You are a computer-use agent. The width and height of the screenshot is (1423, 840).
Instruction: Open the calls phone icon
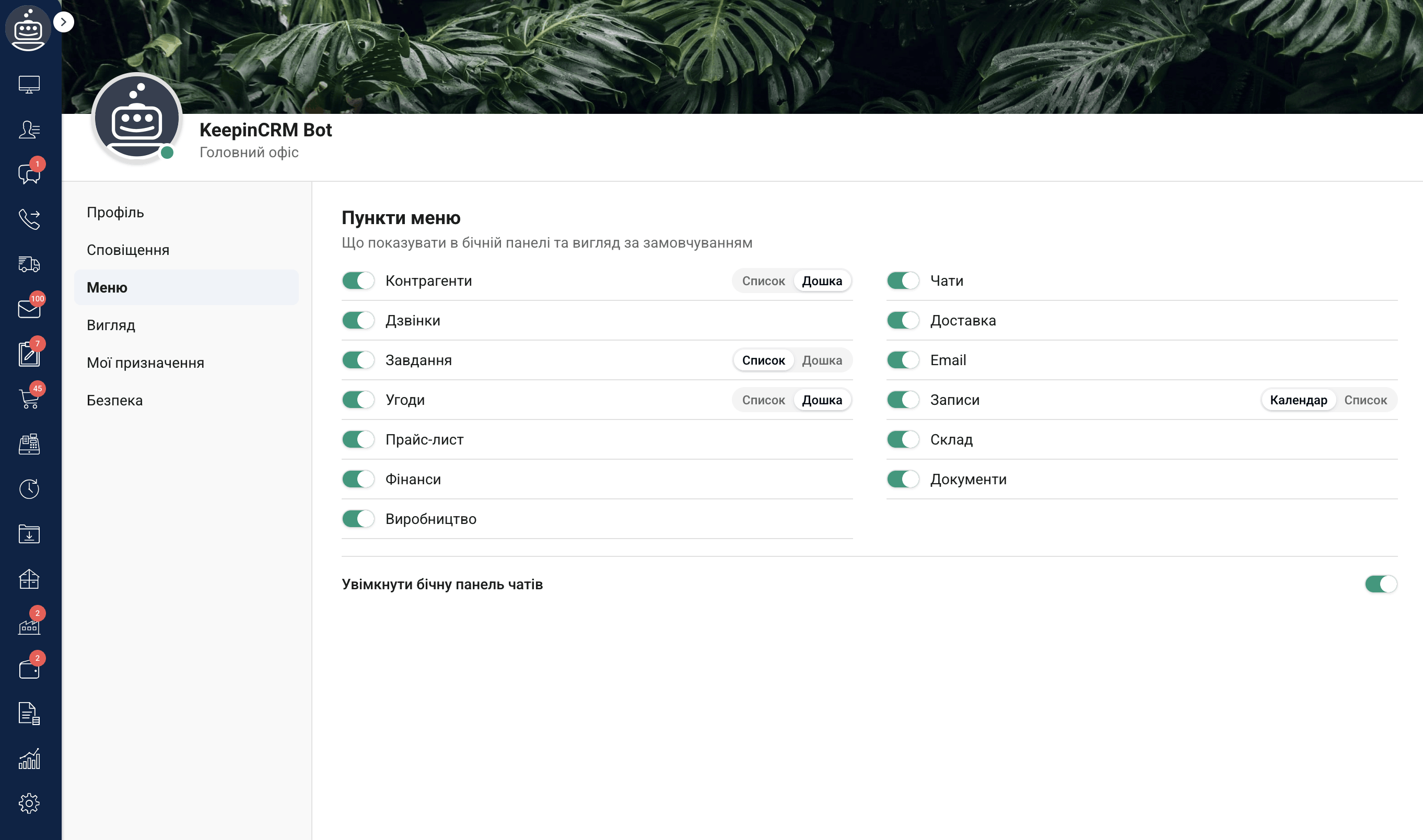point(29,219)
